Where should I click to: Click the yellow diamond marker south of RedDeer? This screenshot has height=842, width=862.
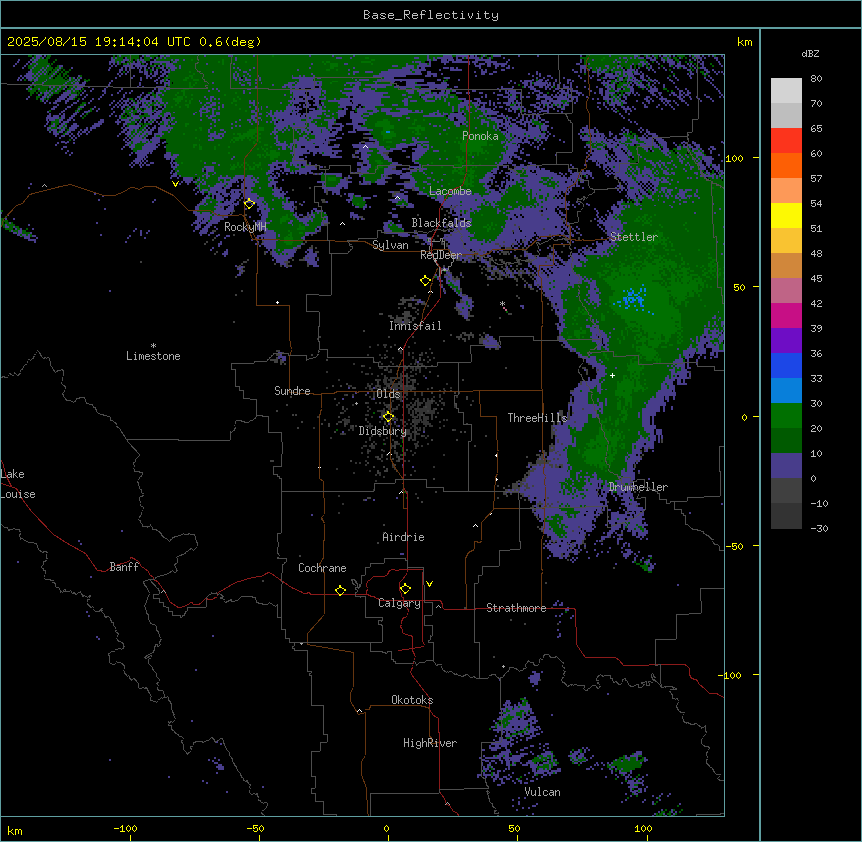pyautogui.click(x=425, y=281)
